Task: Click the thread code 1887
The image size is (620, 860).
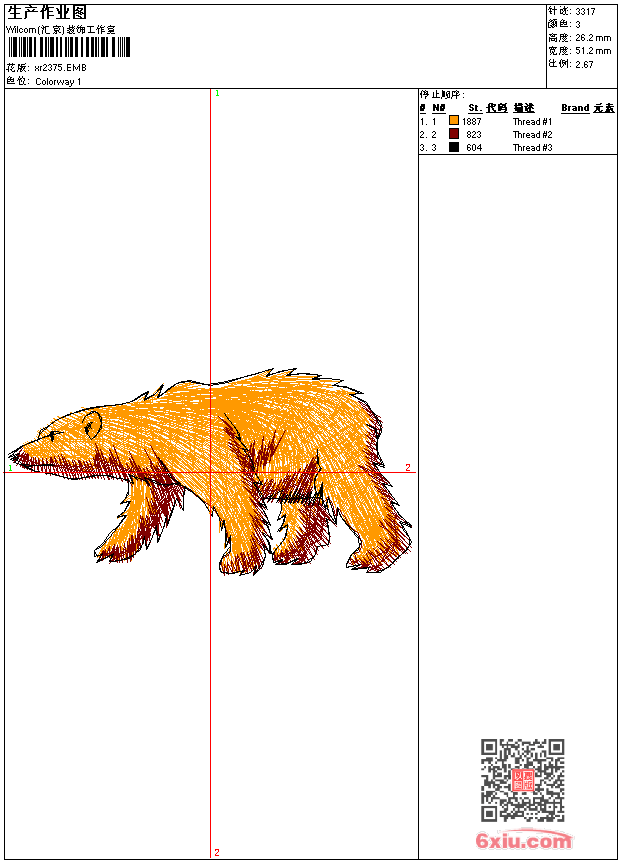Action: click(472, 121)
